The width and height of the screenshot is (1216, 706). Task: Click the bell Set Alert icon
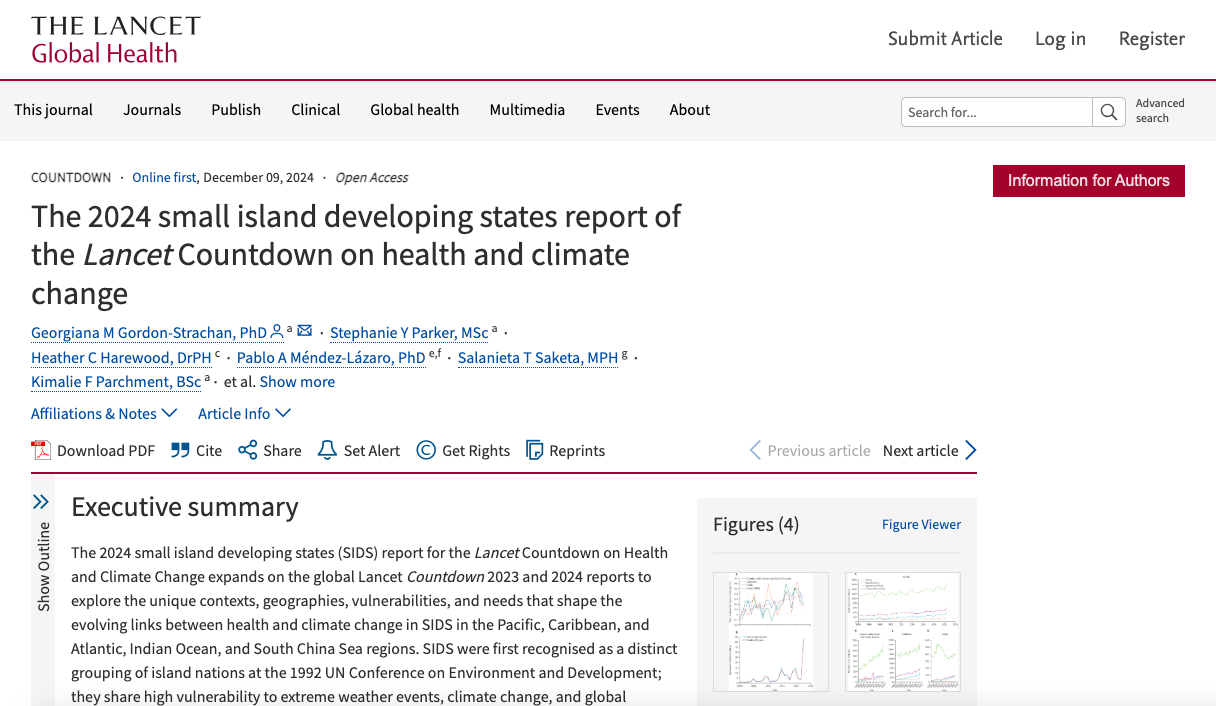[x=327, y=450]
